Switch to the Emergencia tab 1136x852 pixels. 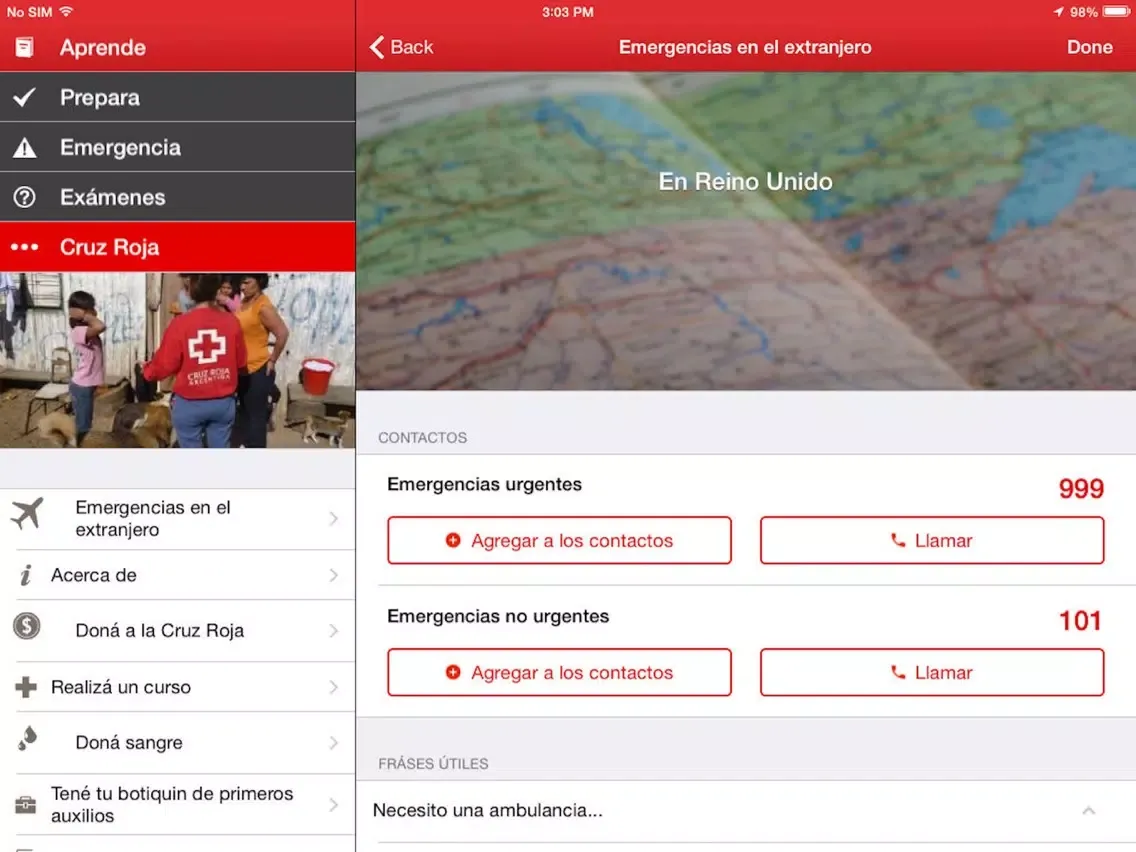[x=178, y=147]
